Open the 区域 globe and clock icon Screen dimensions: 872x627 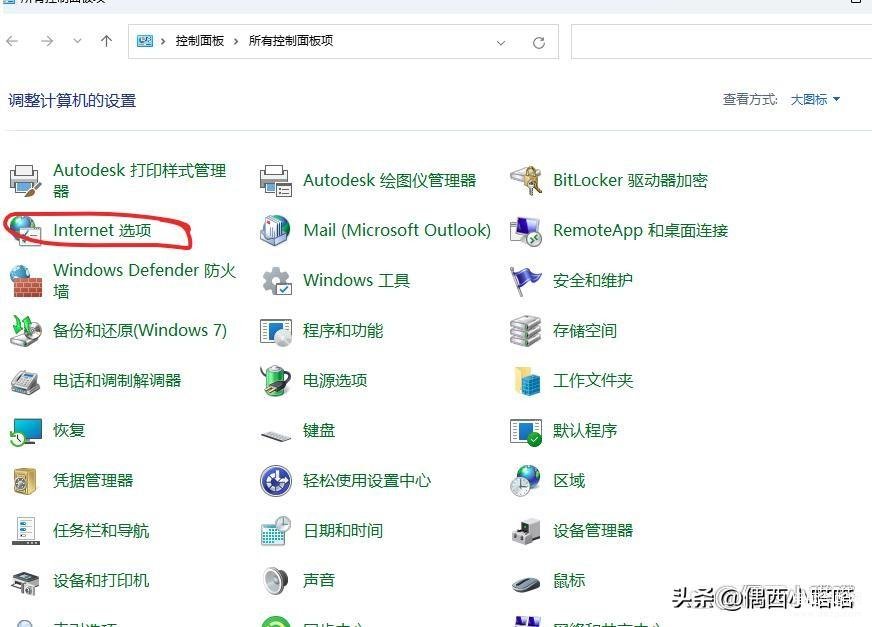[x=526, y=481]
